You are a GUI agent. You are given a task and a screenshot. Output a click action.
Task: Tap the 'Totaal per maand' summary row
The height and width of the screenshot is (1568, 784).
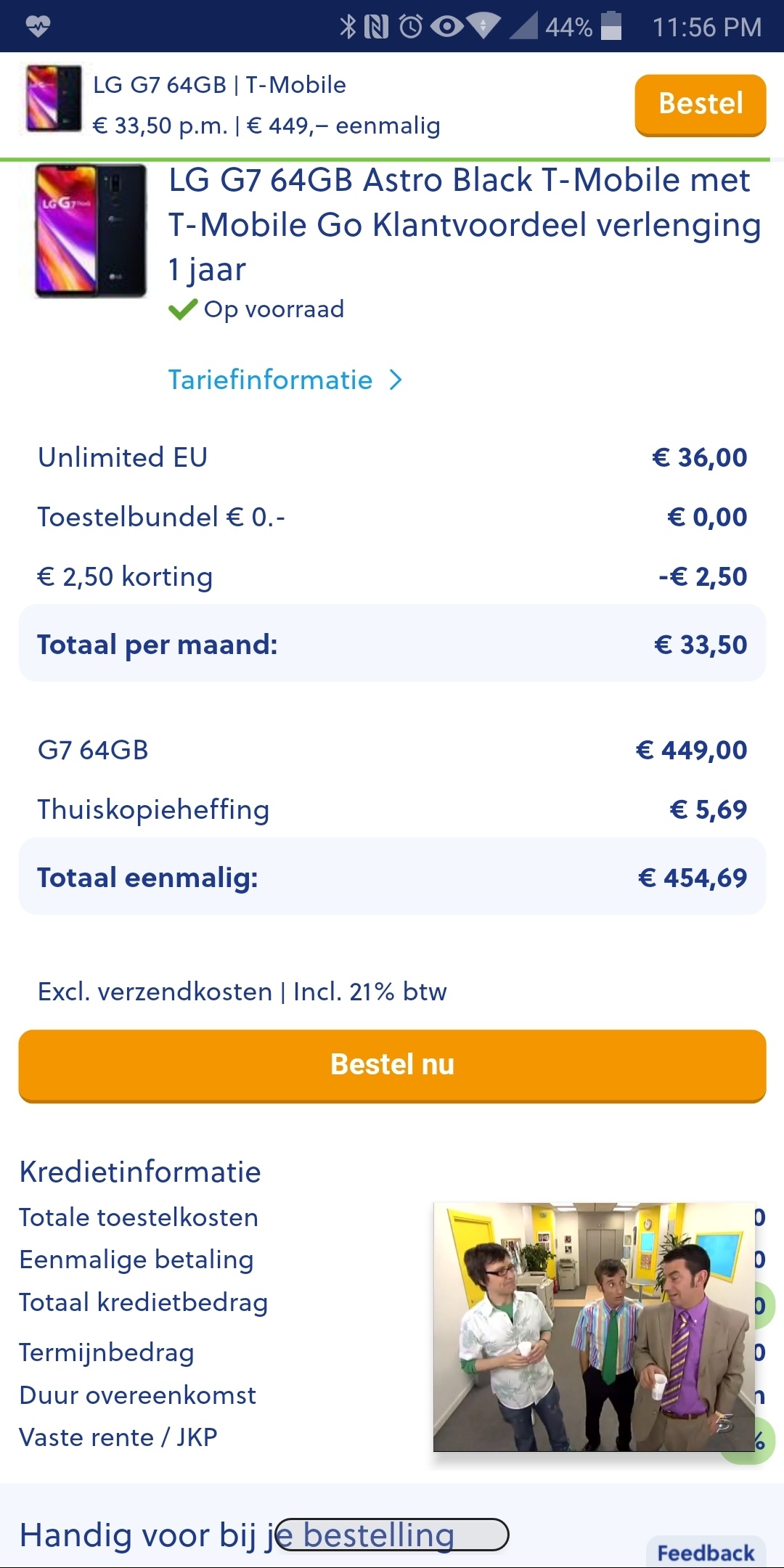pyautogui.click(x=392, y=644)
